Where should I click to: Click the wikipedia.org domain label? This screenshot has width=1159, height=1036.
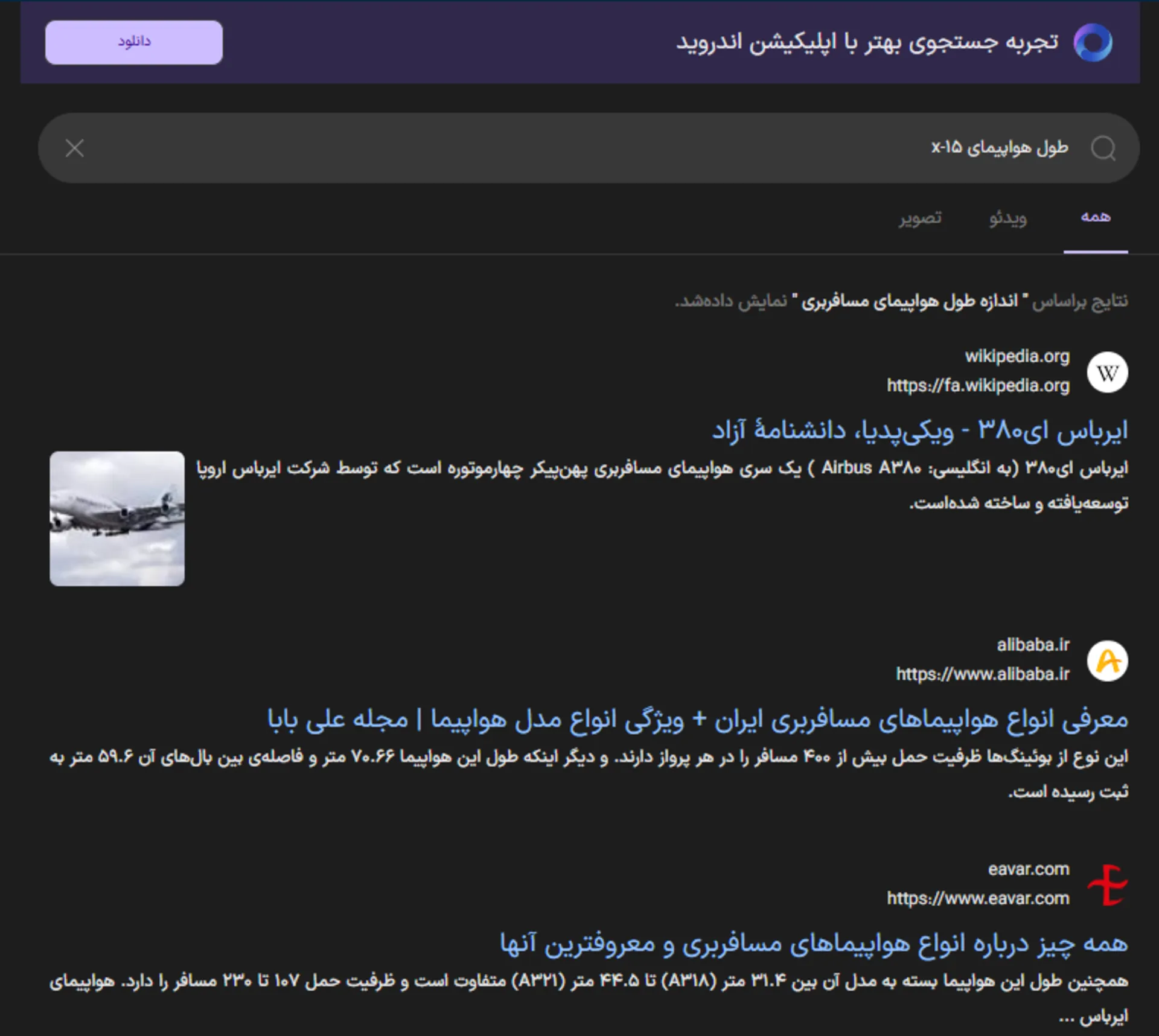point(1019,356)
